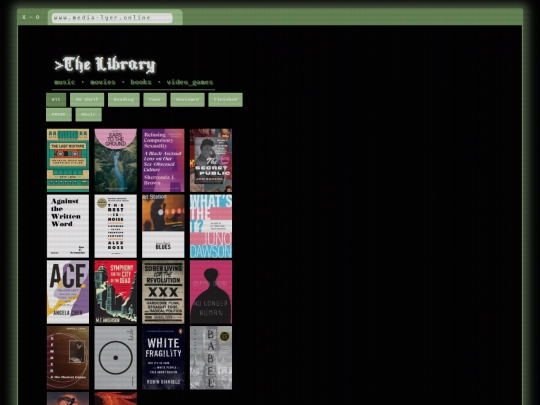
Task: Filter books by PRIDE tag
Action: coord(59,115)
